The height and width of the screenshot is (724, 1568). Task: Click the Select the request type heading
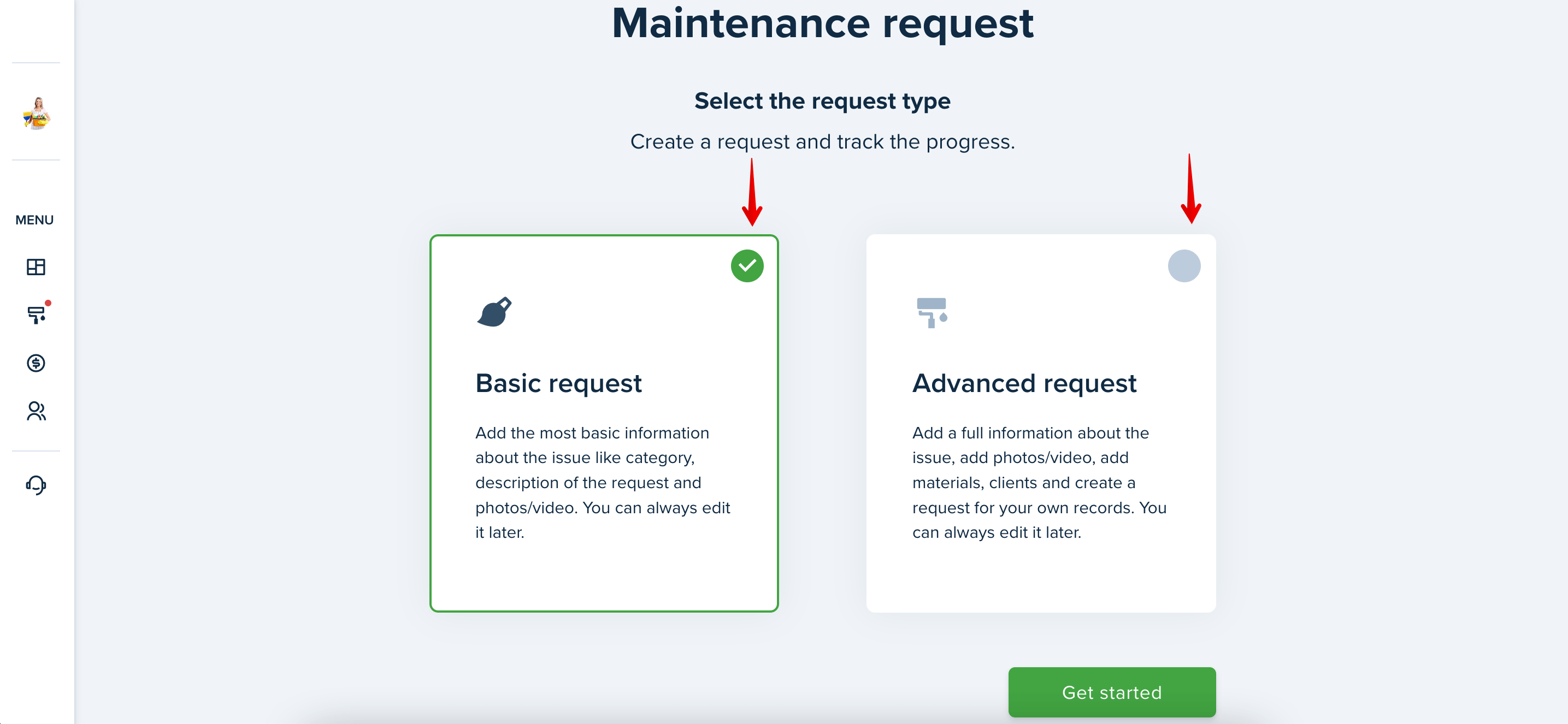[x=822, y=101]
